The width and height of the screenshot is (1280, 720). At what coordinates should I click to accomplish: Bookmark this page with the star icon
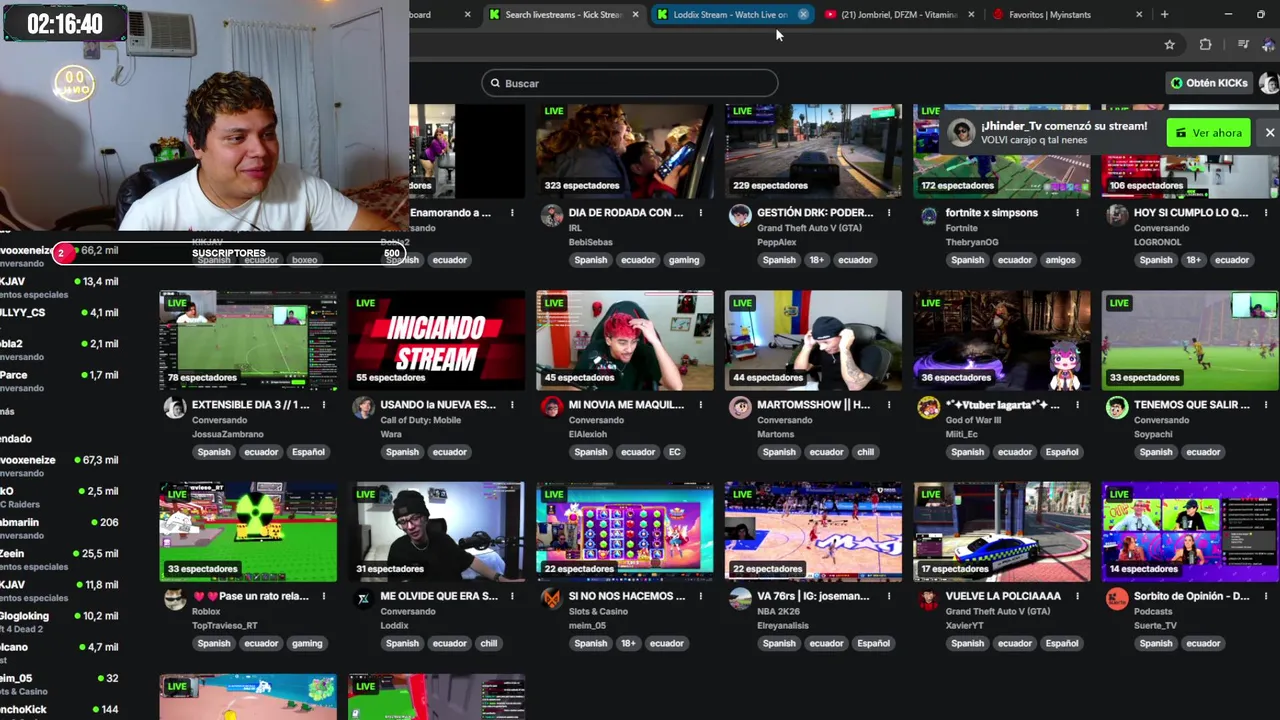1169,44
